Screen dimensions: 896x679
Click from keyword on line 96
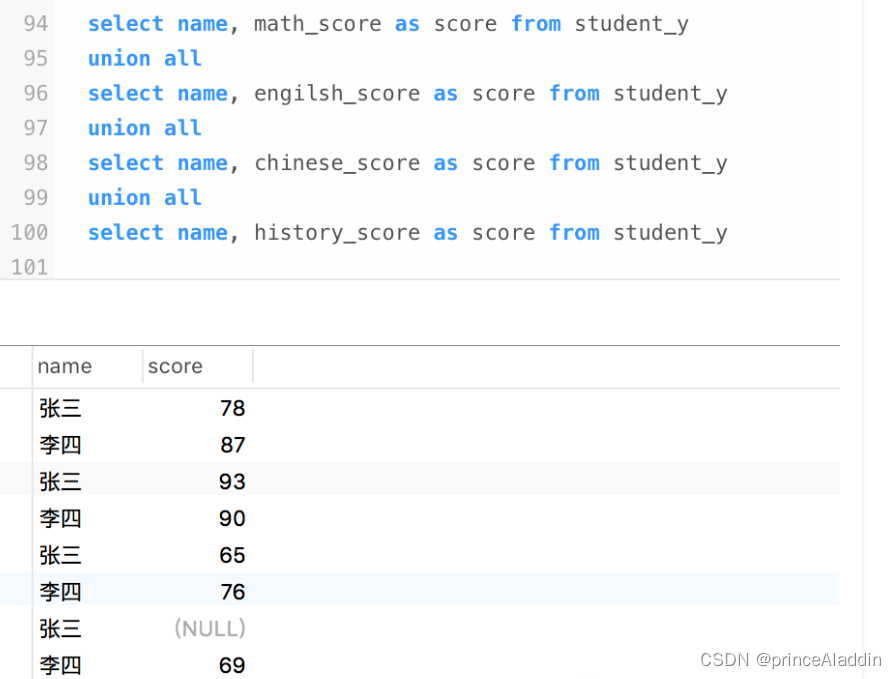[574, 94]
